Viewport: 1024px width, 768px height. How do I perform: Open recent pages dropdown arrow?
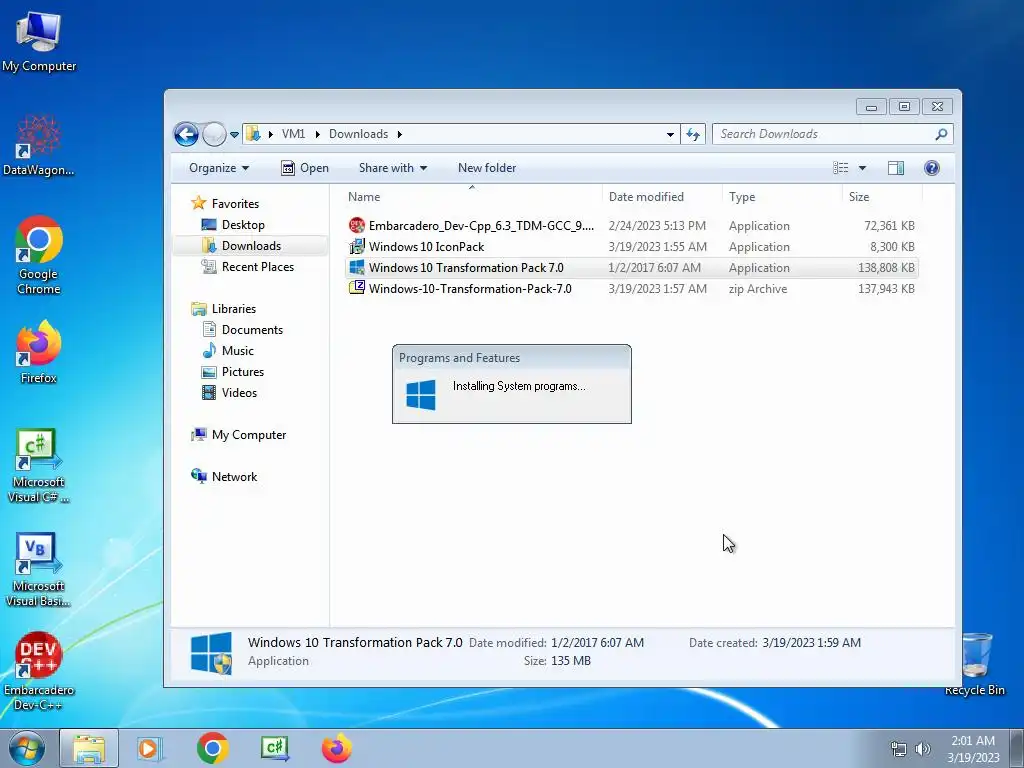234,135
